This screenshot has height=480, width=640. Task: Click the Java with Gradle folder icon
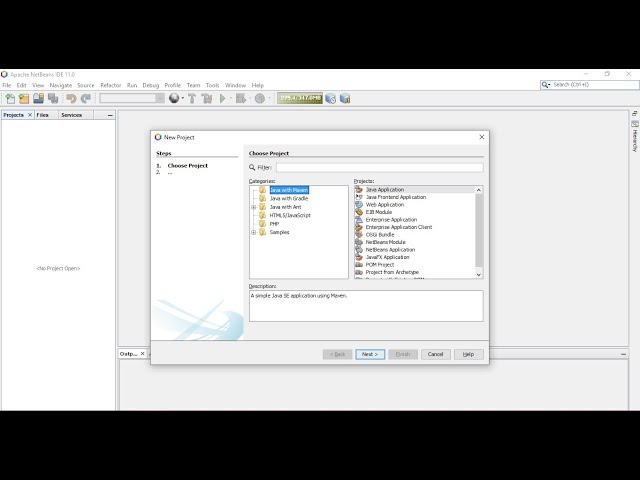click(x=262, y=198)
